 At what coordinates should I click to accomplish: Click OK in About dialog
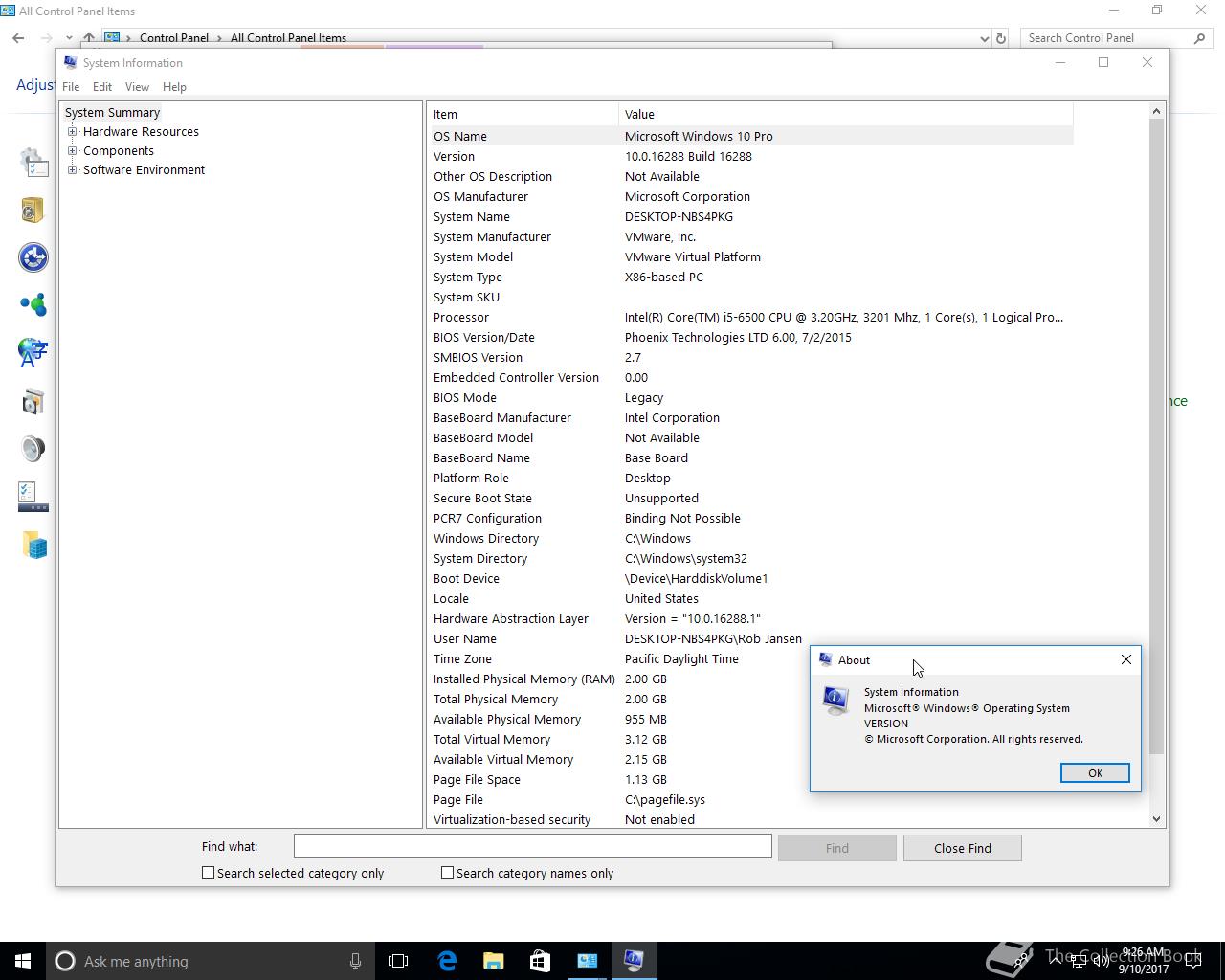tap(1095, 773)
